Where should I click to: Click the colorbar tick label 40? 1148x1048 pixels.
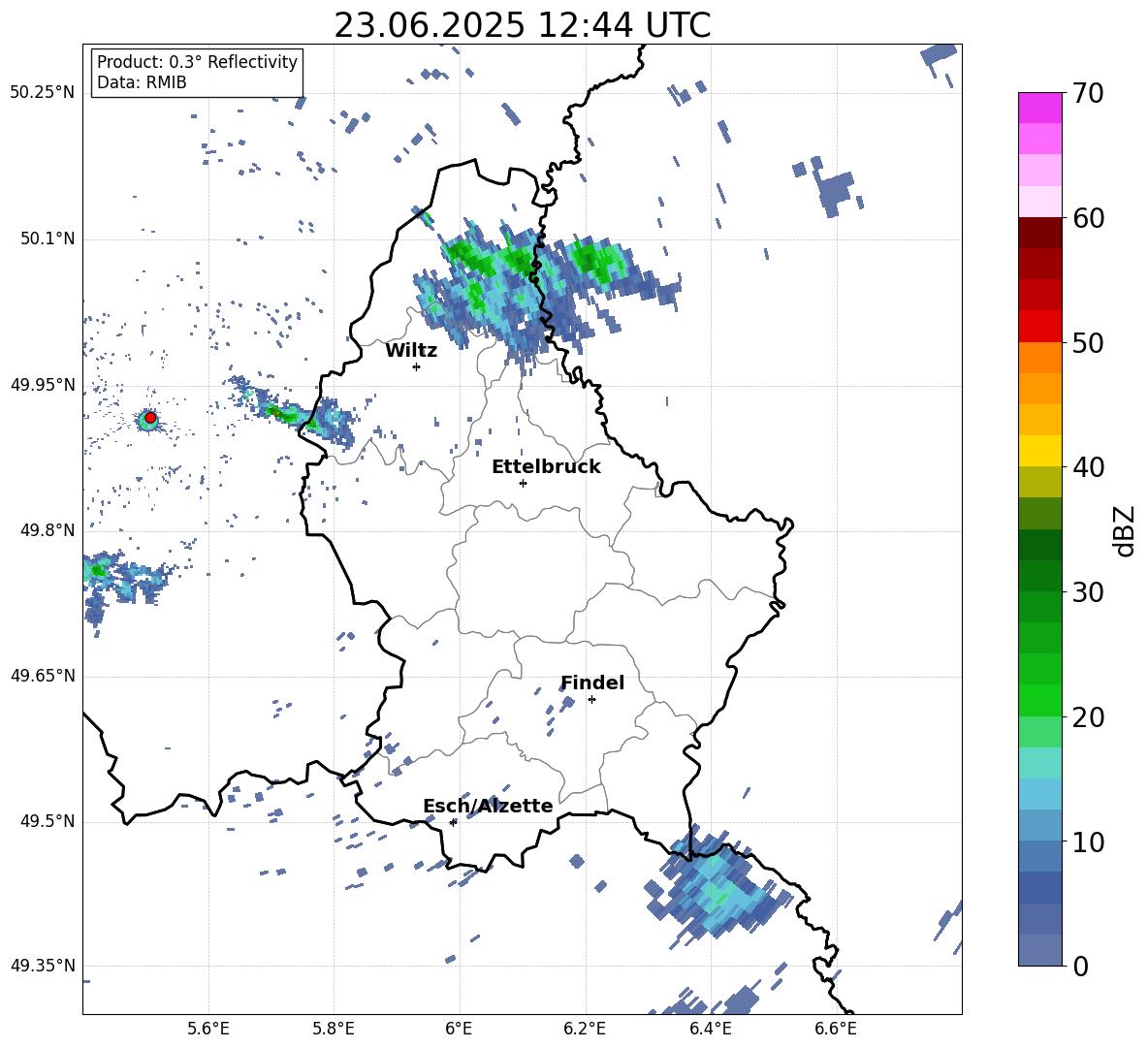point(1088,467)
